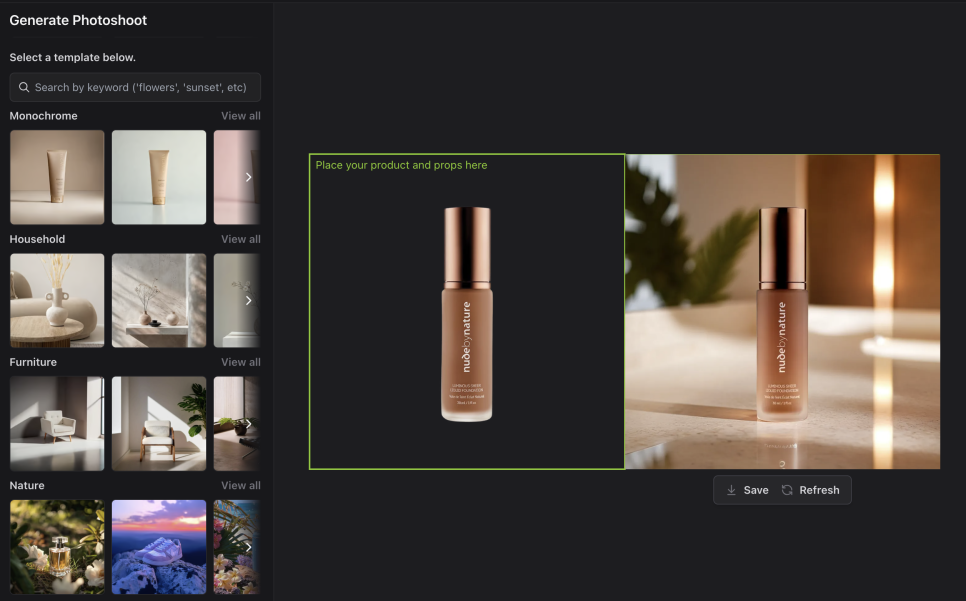Show more Furniture templates via chevron arrow
This screenshot has height=601, width=966.
248,424
